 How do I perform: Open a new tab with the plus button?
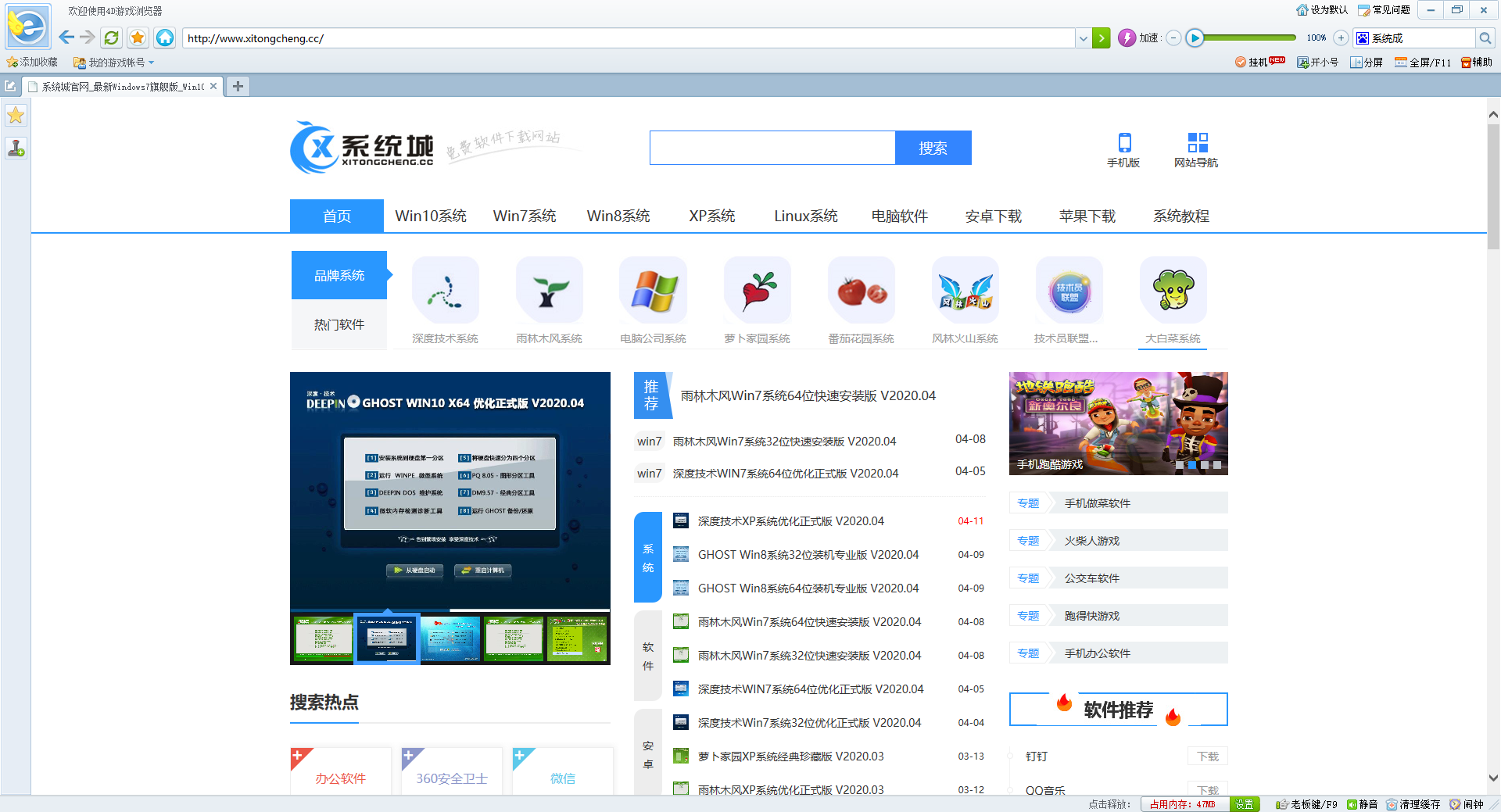coord(238,86)
